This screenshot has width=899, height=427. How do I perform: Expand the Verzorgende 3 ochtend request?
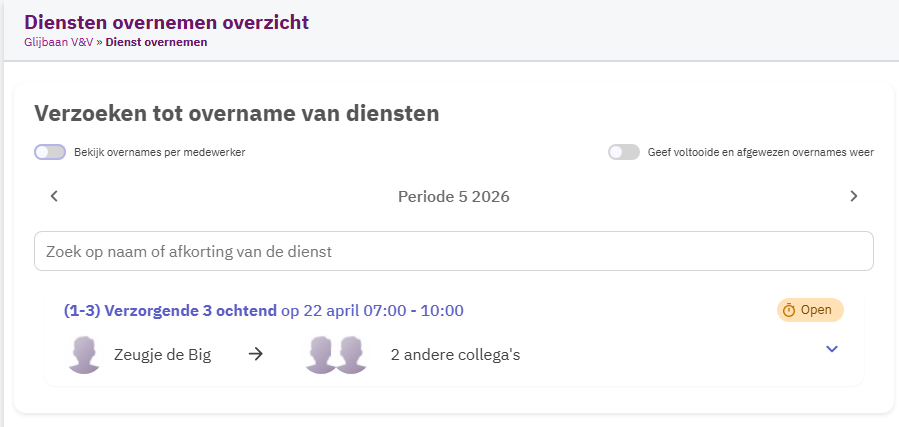click(x=831, y=349)
